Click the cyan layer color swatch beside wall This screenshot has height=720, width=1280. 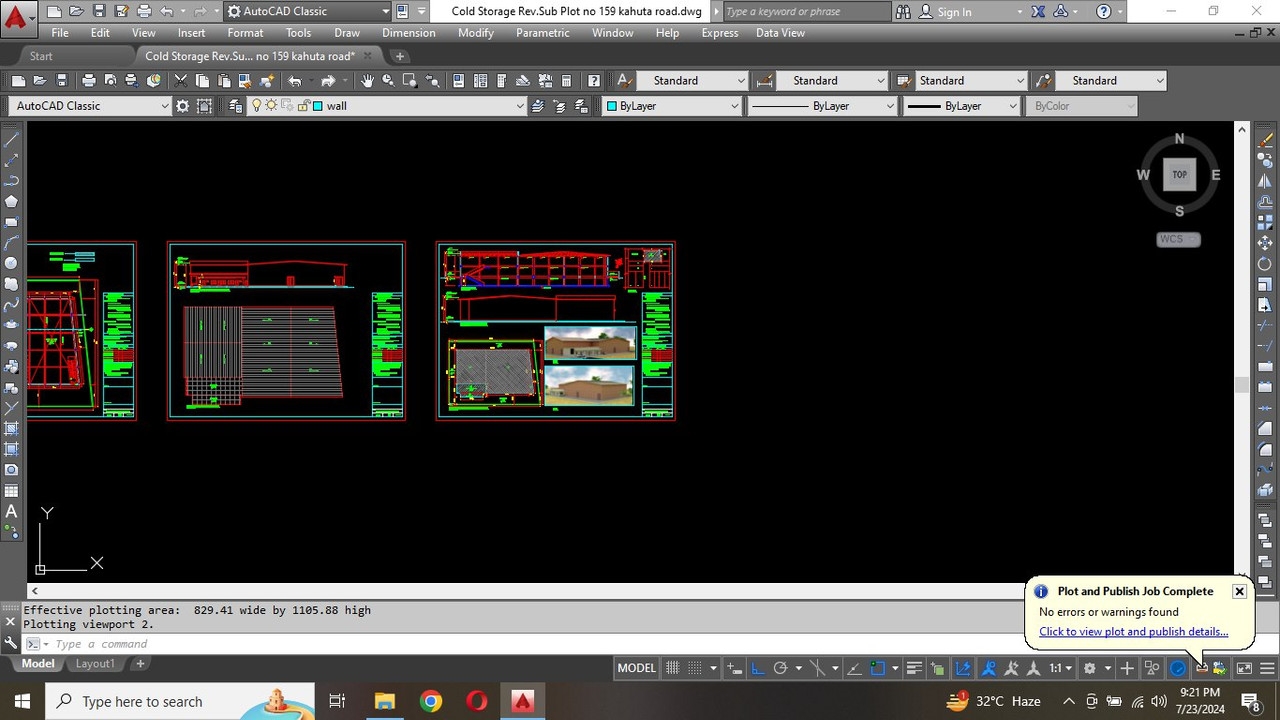tap(317, 106)
